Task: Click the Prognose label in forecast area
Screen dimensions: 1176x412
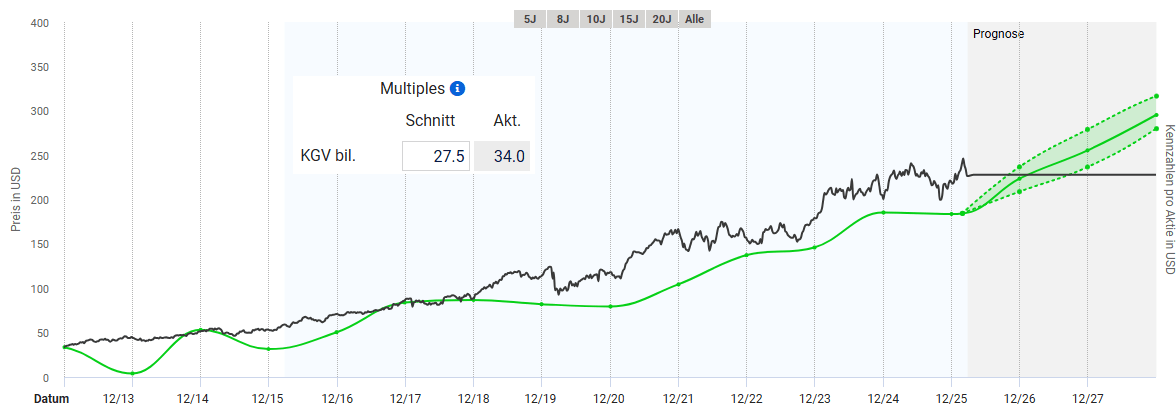Action: [x=998, y=34]
